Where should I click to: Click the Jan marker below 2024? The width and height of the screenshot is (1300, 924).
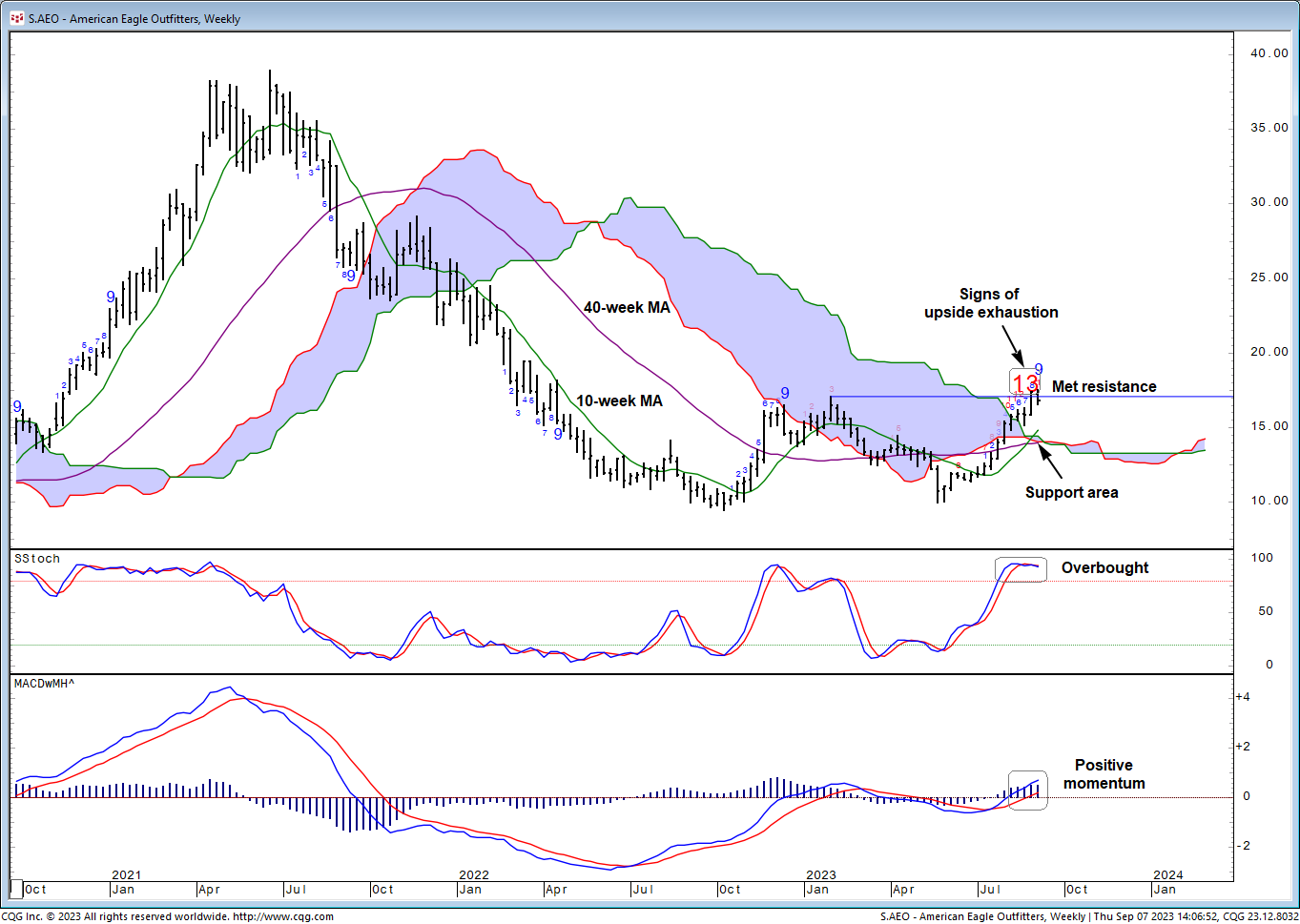click(1165, 890)
